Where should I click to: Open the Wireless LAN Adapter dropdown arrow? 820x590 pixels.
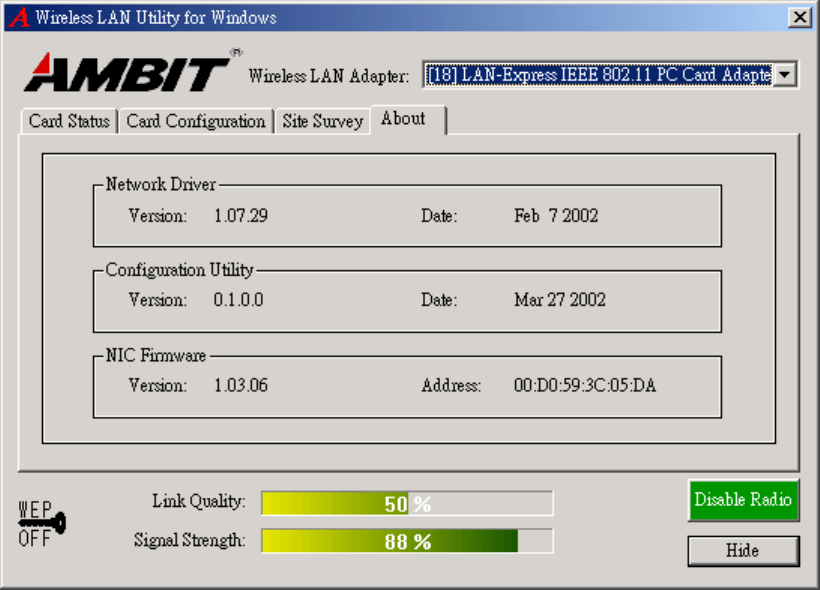tap(784, 75)
